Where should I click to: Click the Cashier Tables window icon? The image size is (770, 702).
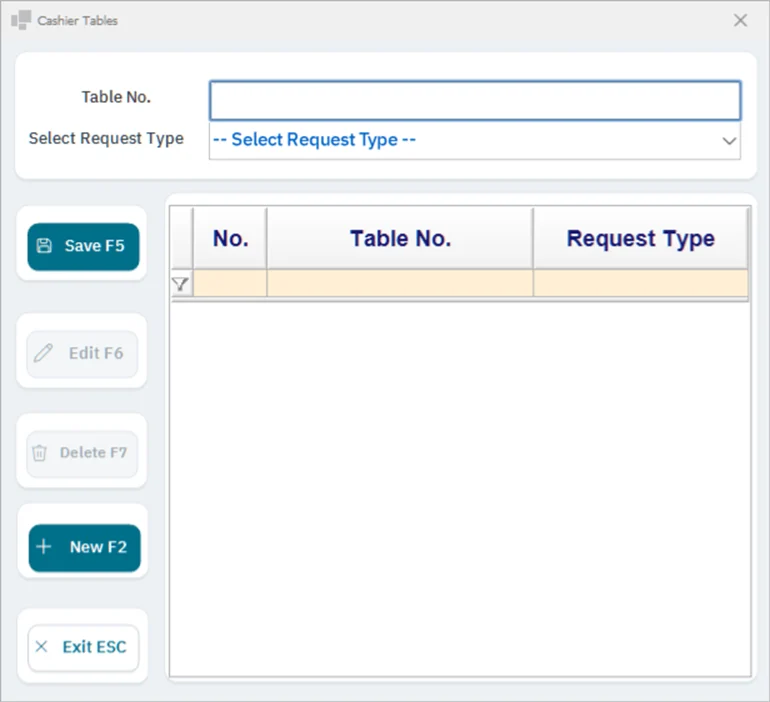click(21, 20)
